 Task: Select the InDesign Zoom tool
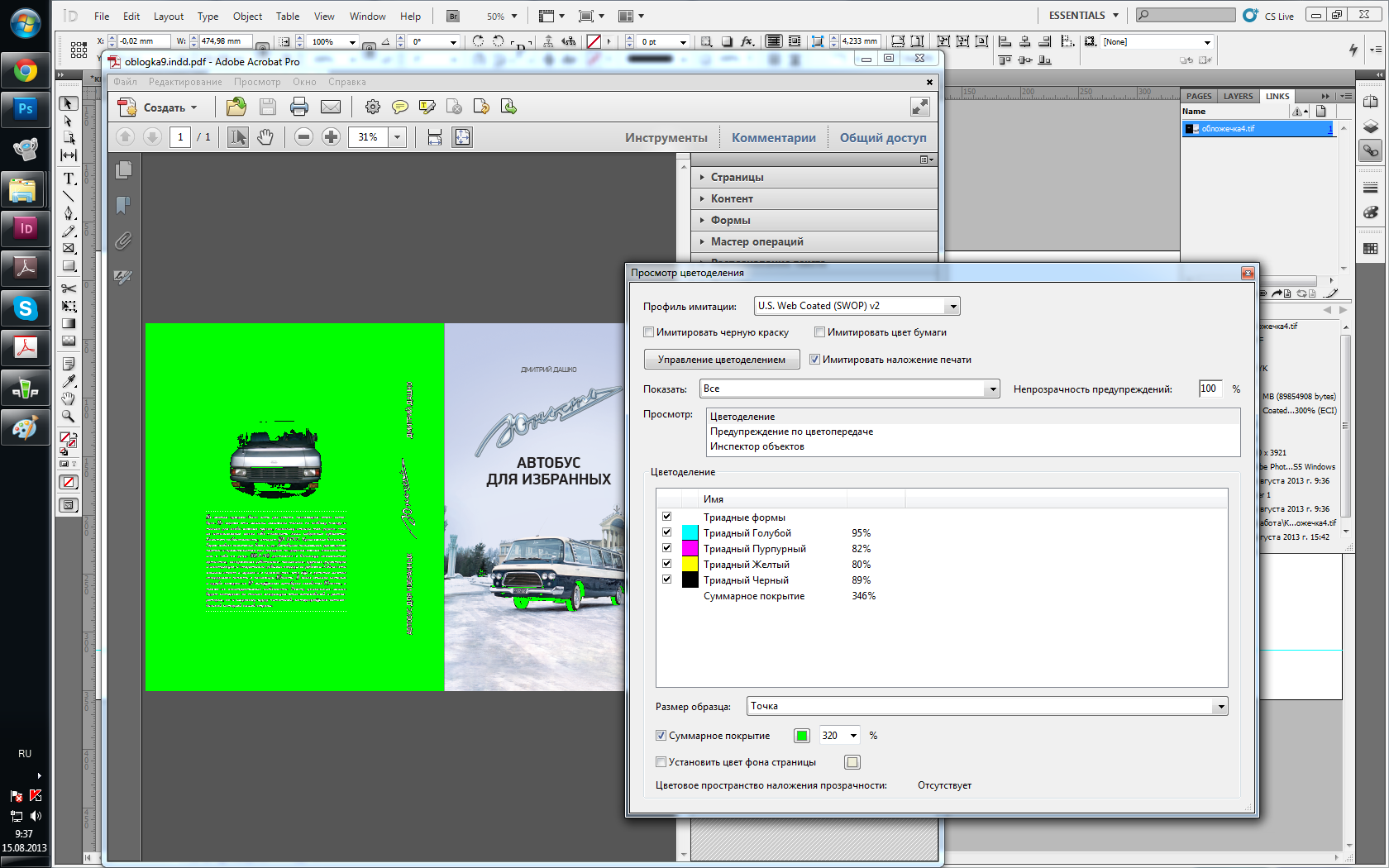69,416
